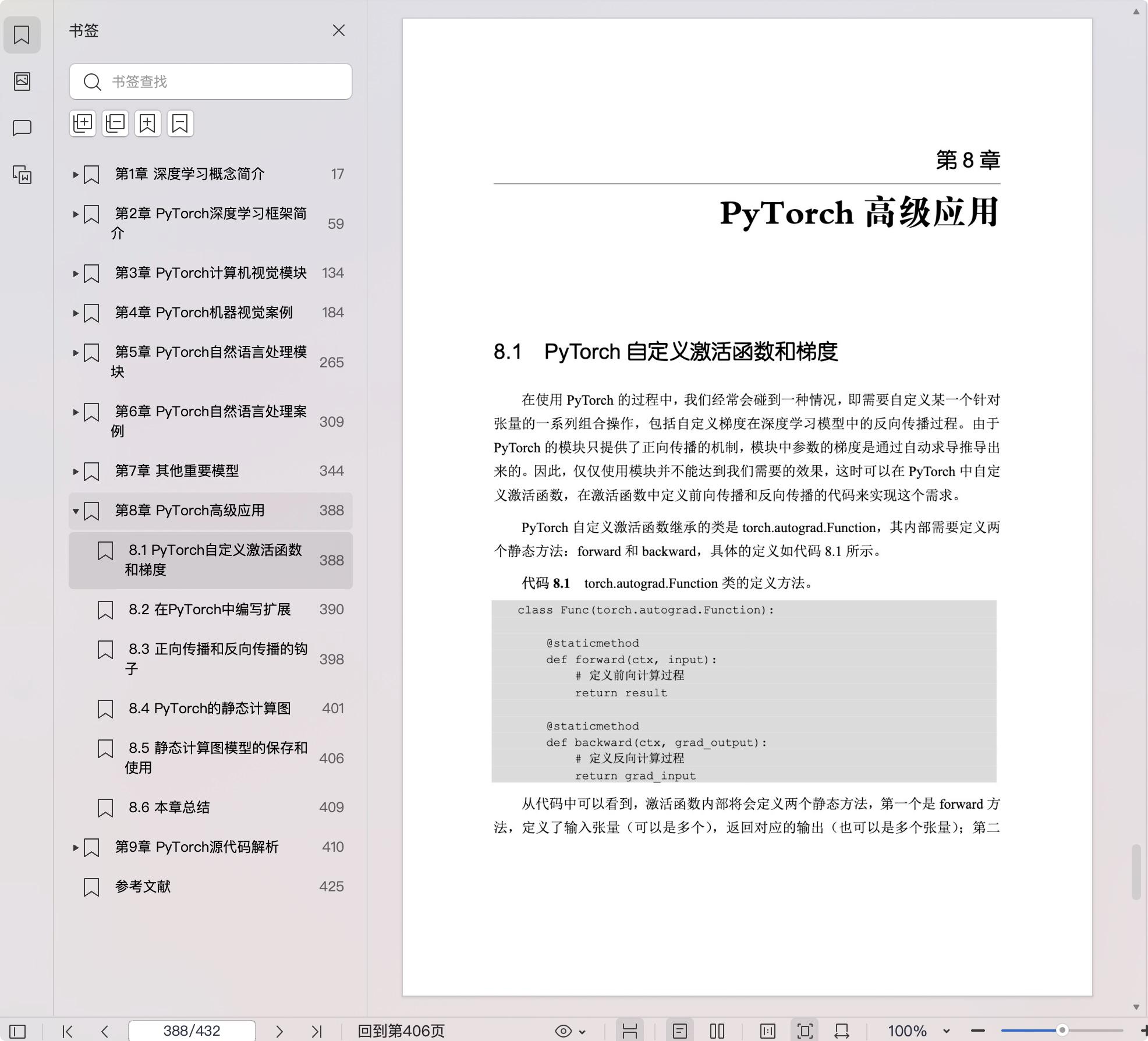This screenshot has height=1041, width=1148.
Task: Collapse 第8章 PyTorch高级应用 bookmark
Action: [75, 511]
